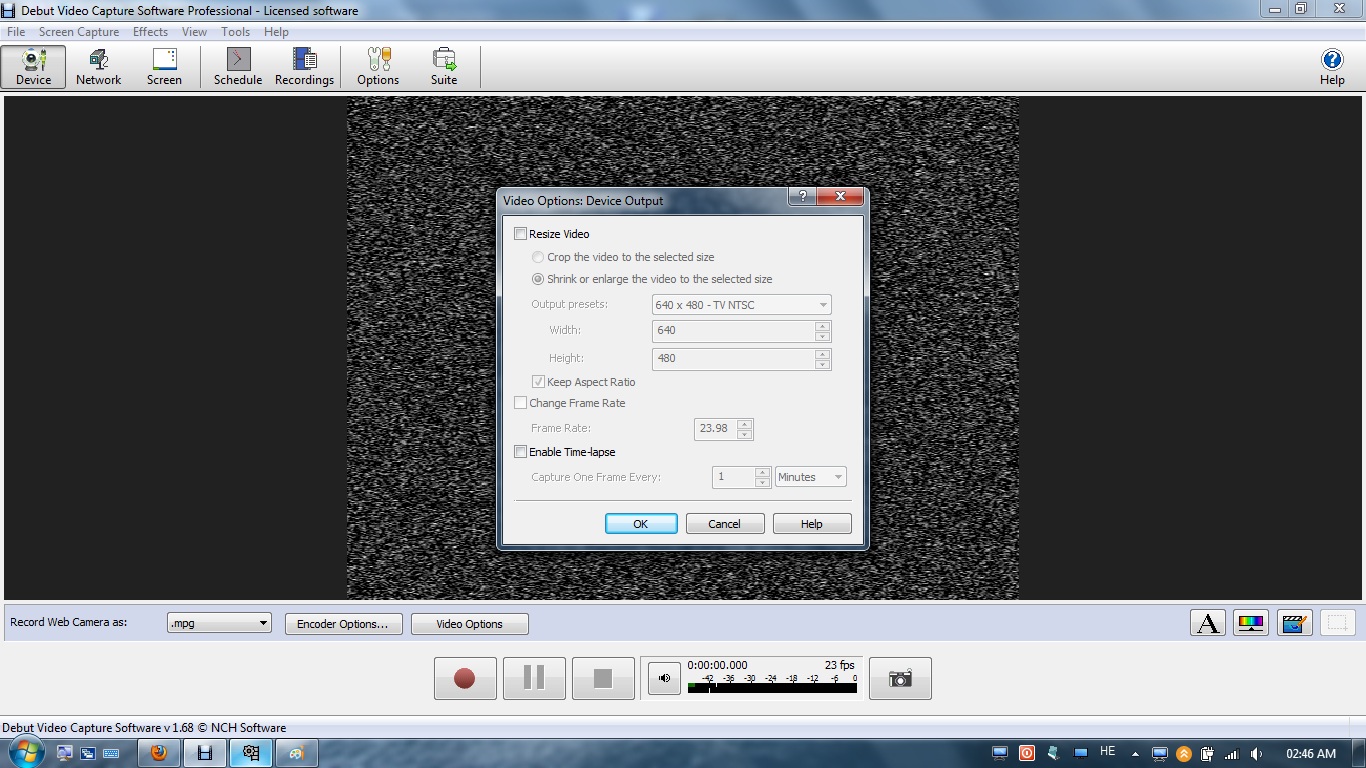Check the Enable Time-lapse box
The height and width of the screenshot is (768, 1366).
(520, 452)
